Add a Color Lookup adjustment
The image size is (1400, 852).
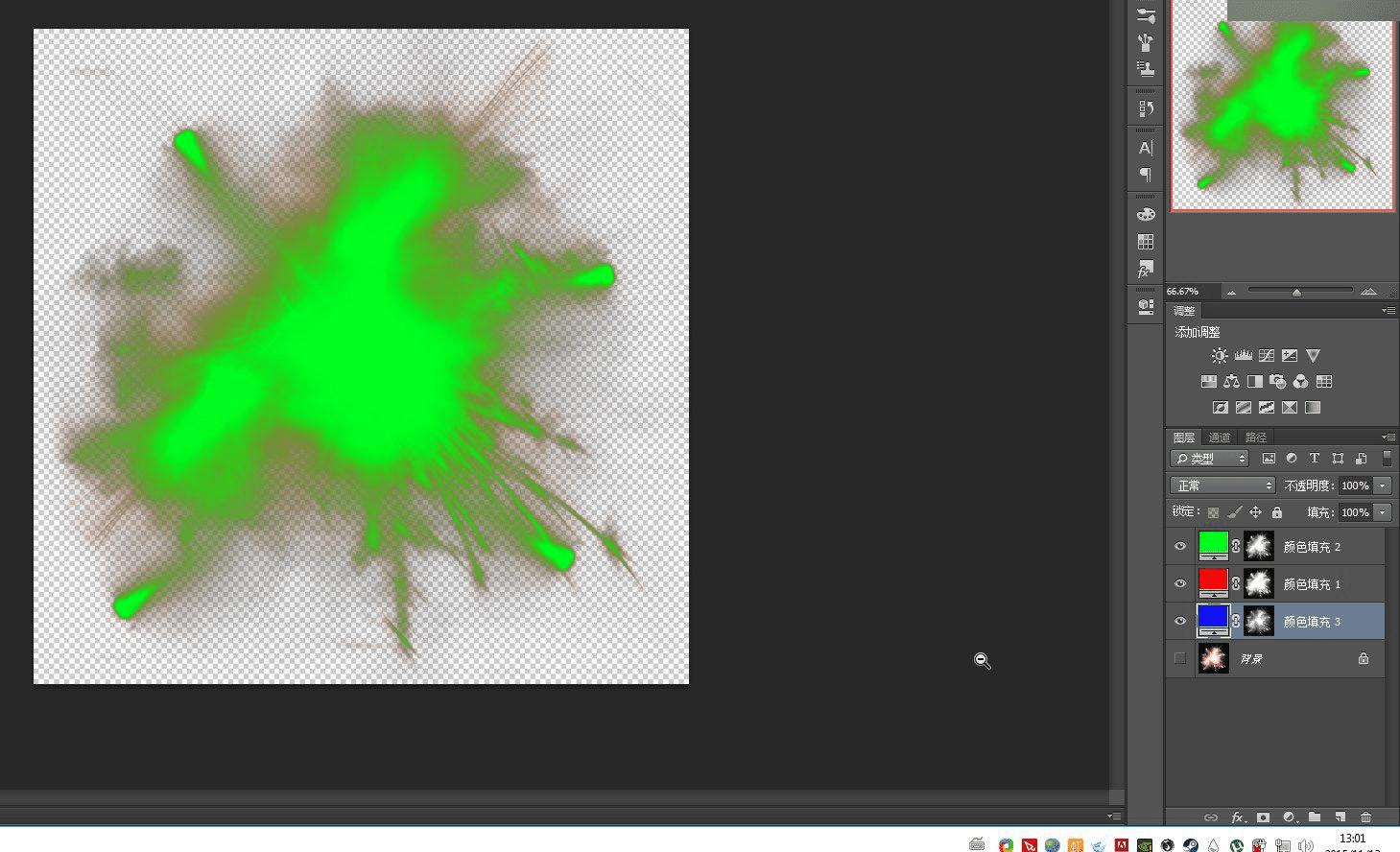point(1324,382)
